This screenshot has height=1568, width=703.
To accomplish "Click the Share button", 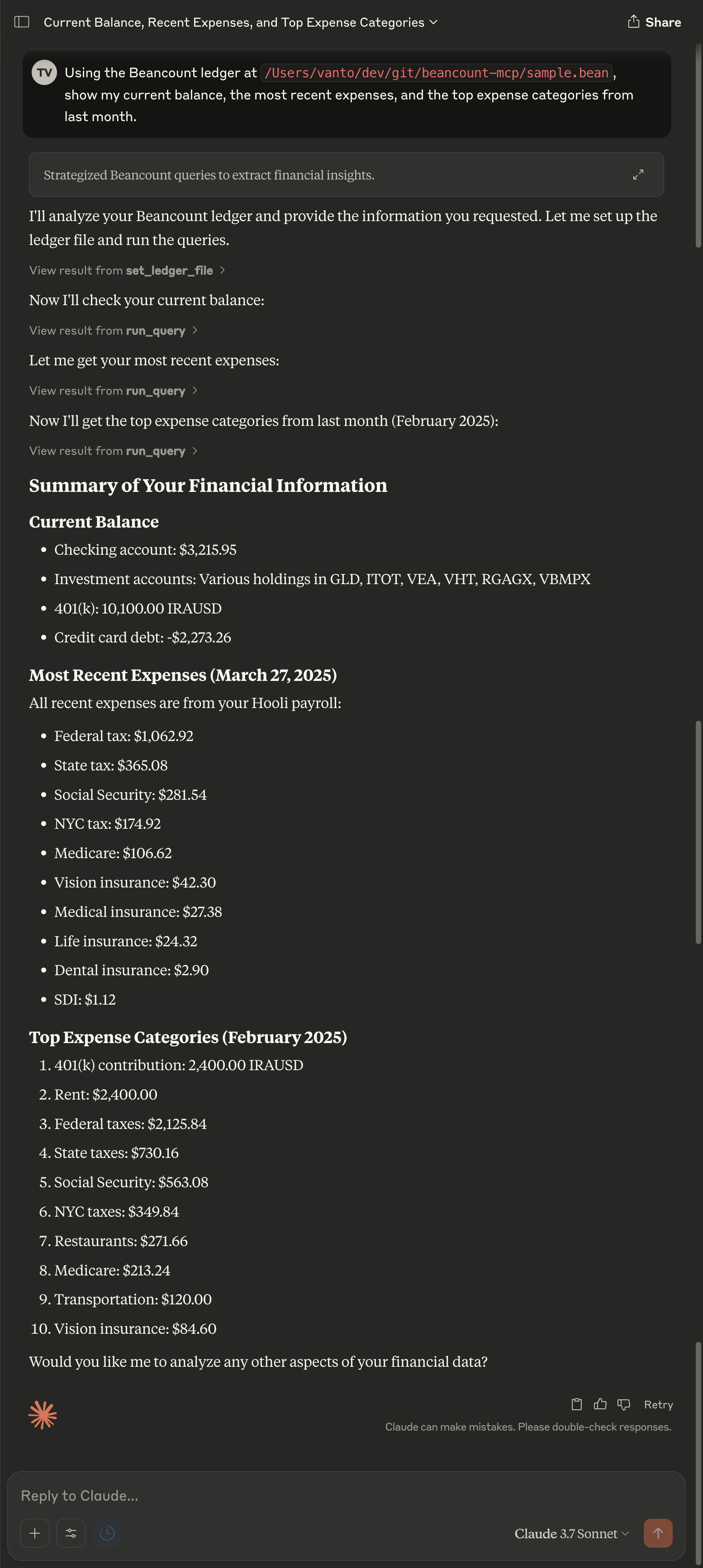I will pyautogui.click(x=654, y=21).
